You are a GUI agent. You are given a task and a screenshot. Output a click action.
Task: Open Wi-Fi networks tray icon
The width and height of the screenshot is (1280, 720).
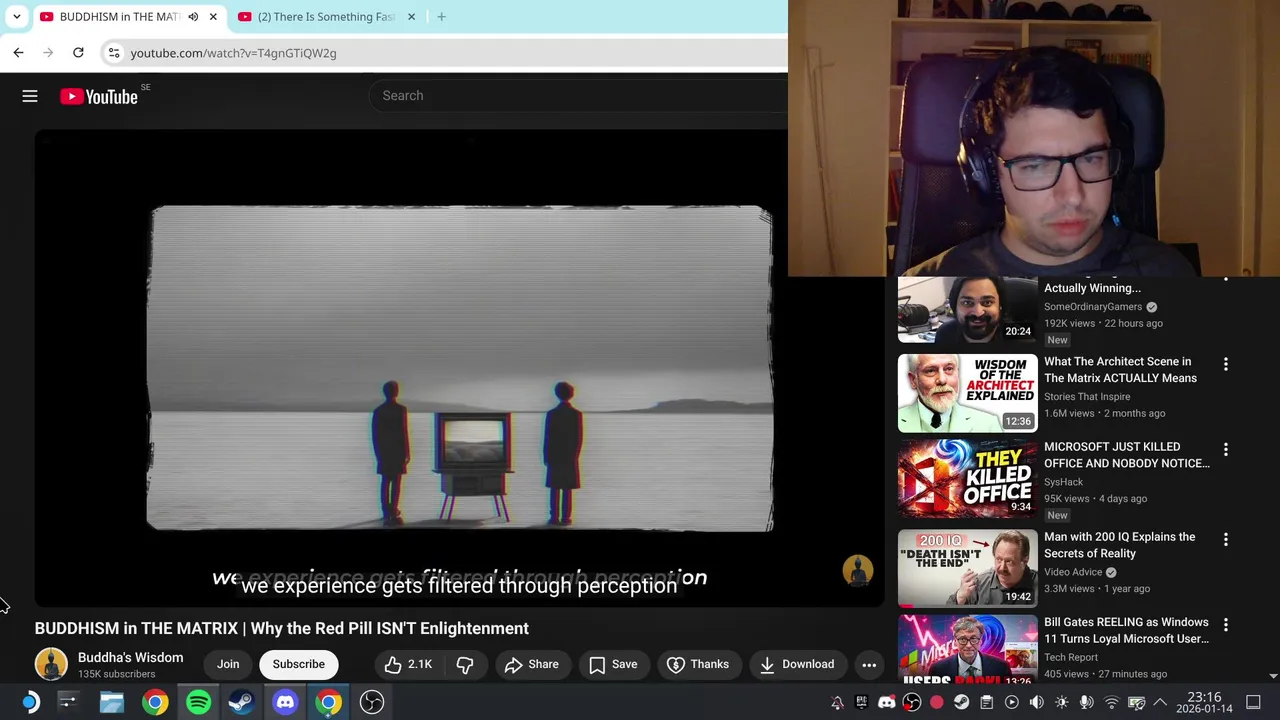point(1111,703)
